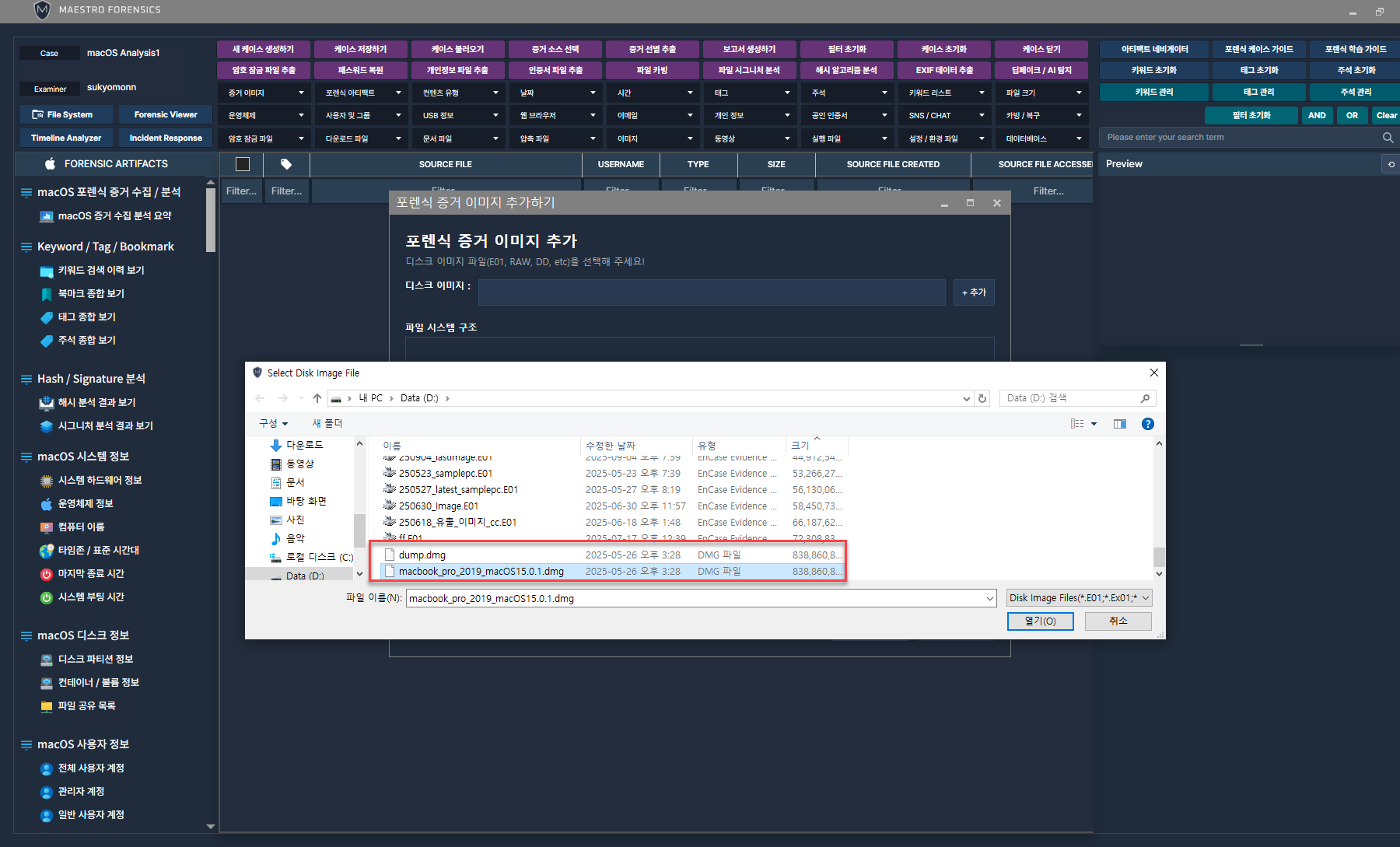Select the OR search operator button
Viewport: 1400px width, 847px height.
tap(1352, 115)
